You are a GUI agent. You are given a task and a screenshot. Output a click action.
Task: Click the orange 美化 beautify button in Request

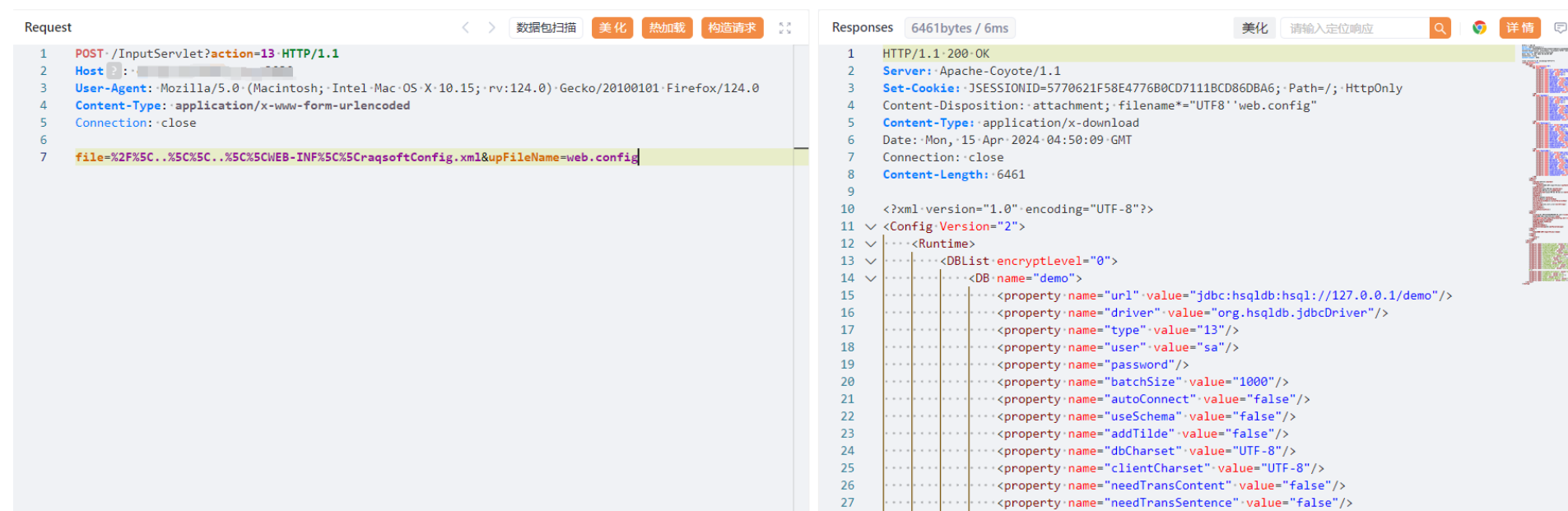click(612, 28)
